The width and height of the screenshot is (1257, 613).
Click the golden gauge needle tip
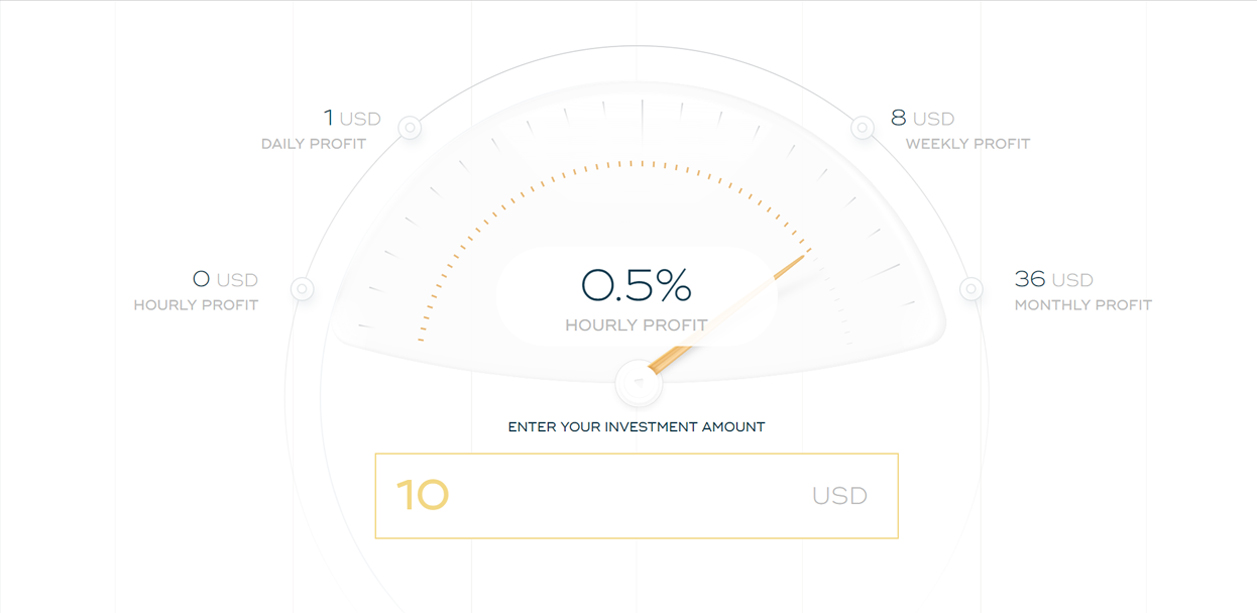(x=800, y=259)
